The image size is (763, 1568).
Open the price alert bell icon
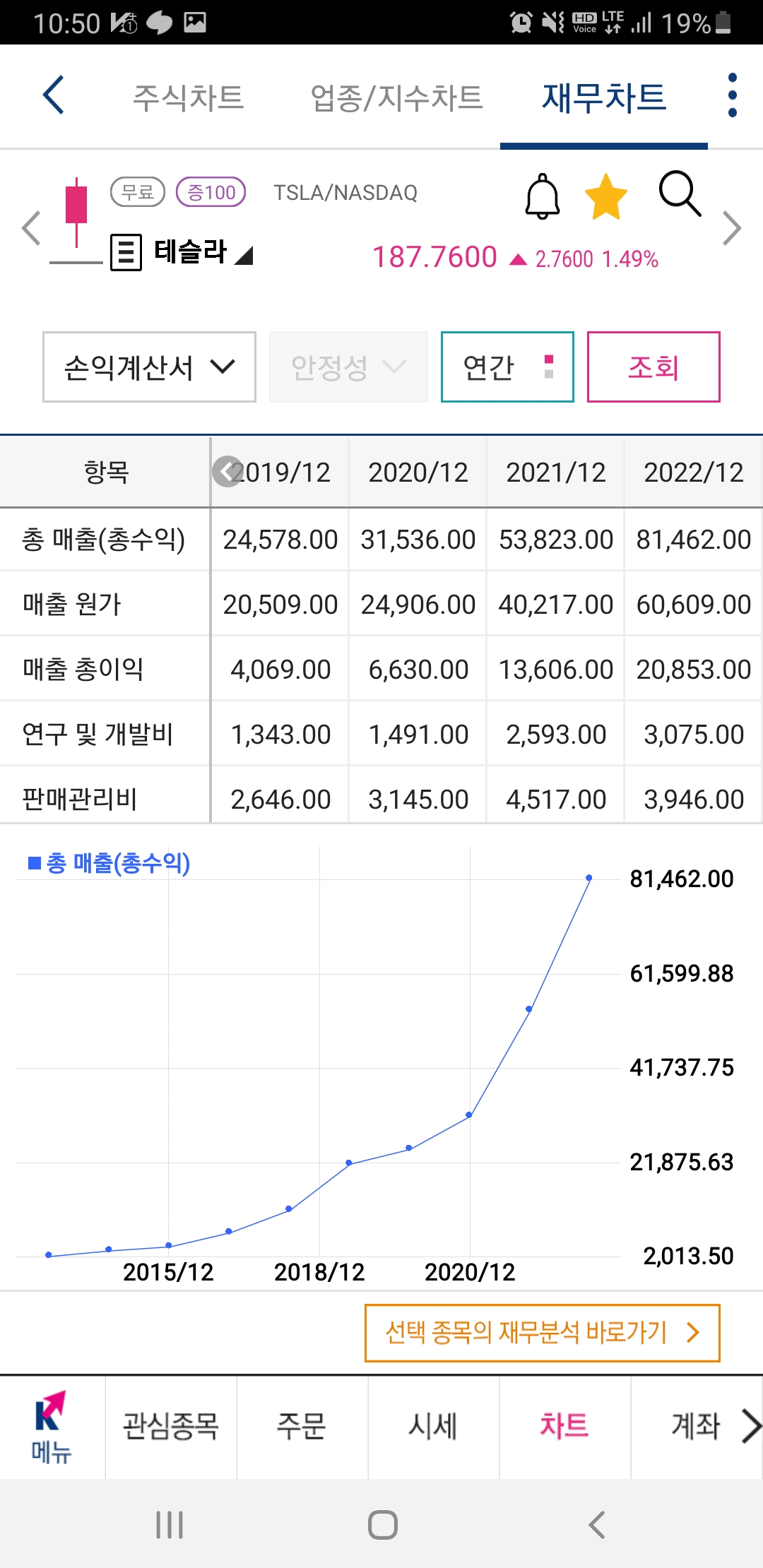[542, 196]
